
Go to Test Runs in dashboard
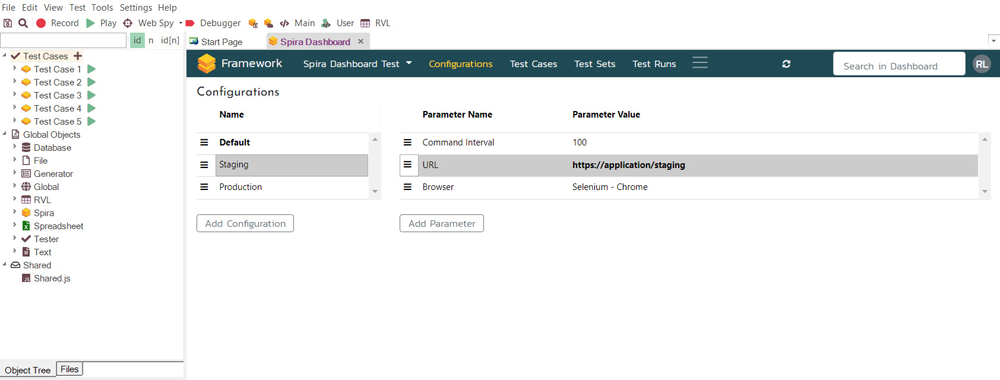point(654,64)
